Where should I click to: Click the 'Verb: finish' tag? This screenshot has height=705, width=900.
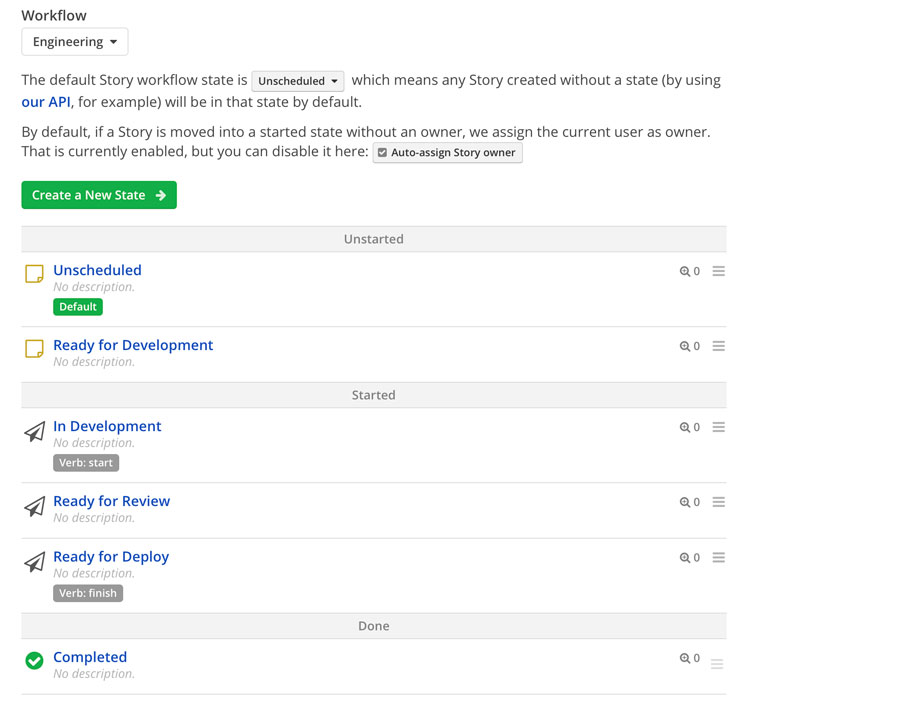pyautogui.click(x=88, y=593)
